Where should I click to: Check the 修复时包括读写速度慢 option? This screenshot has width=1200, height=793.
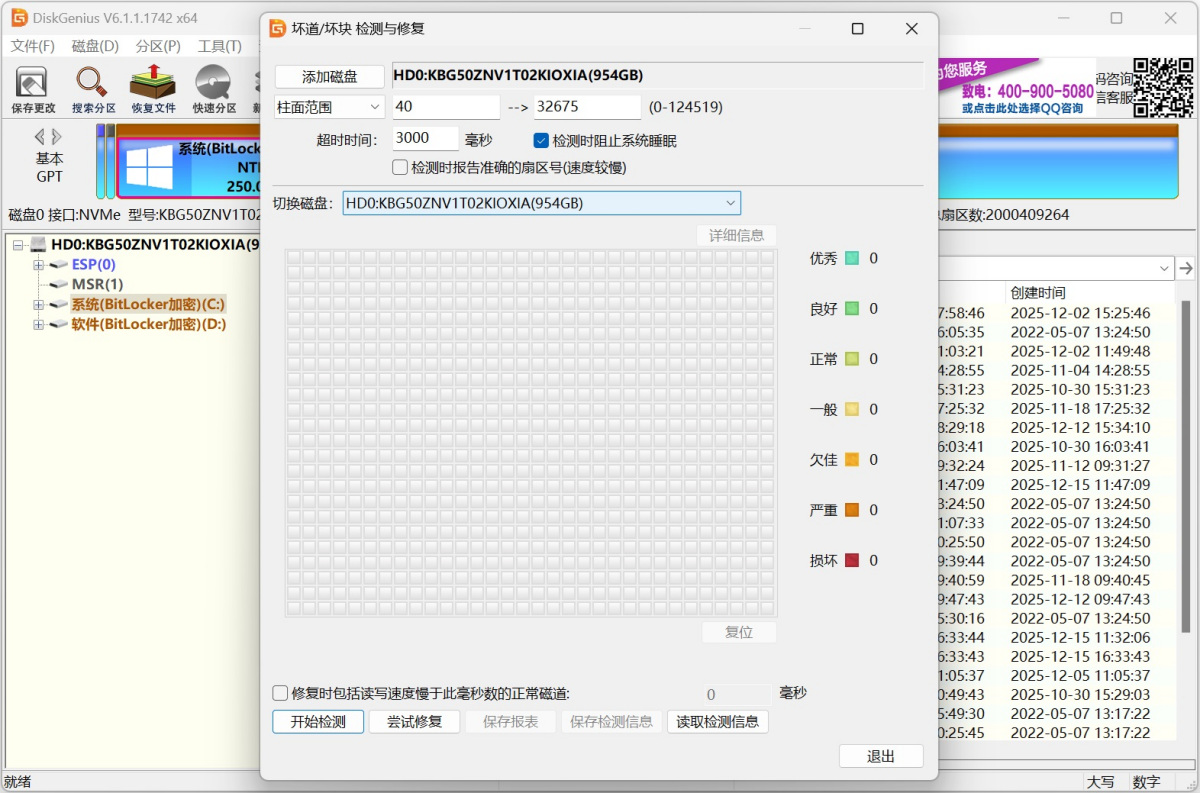pyautogui.click(x=281, y=693)
